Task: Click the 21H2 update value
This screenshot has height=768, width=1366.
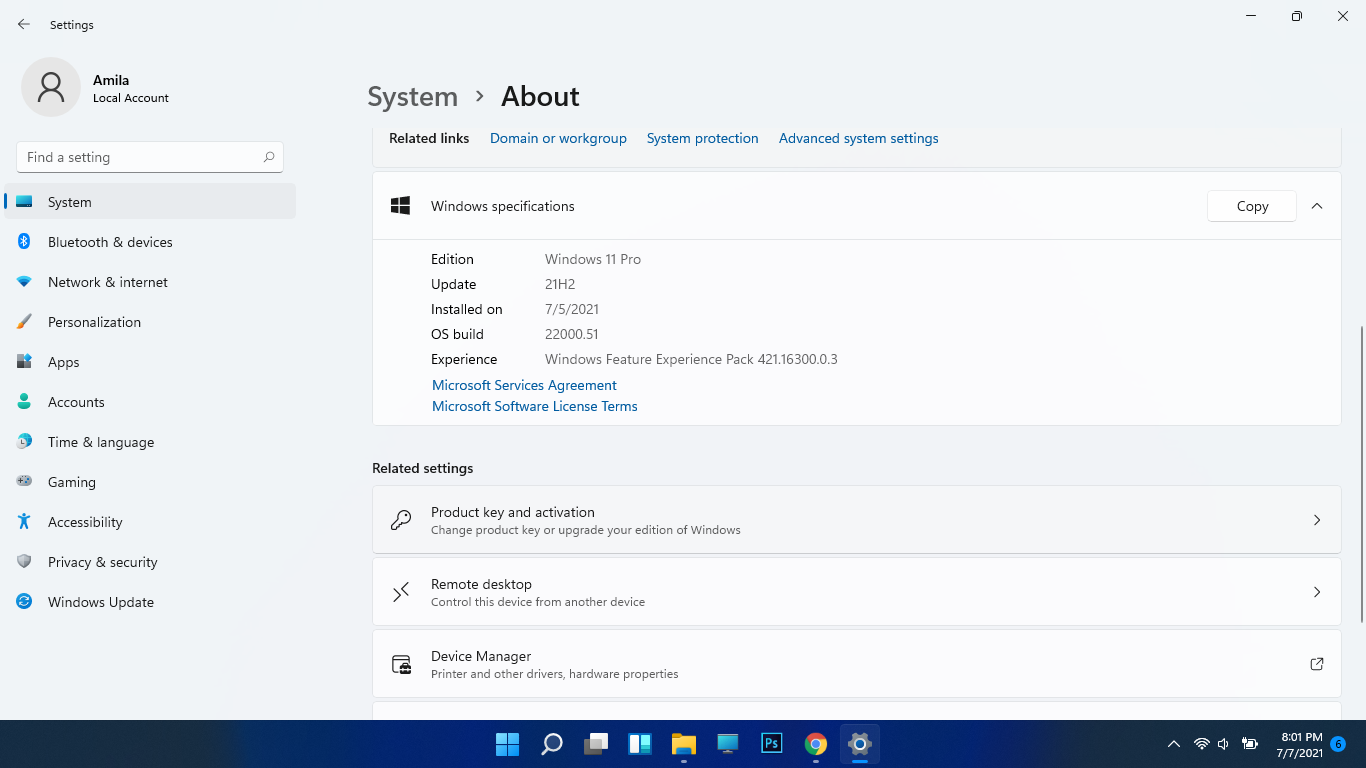Action: point(560,284)
